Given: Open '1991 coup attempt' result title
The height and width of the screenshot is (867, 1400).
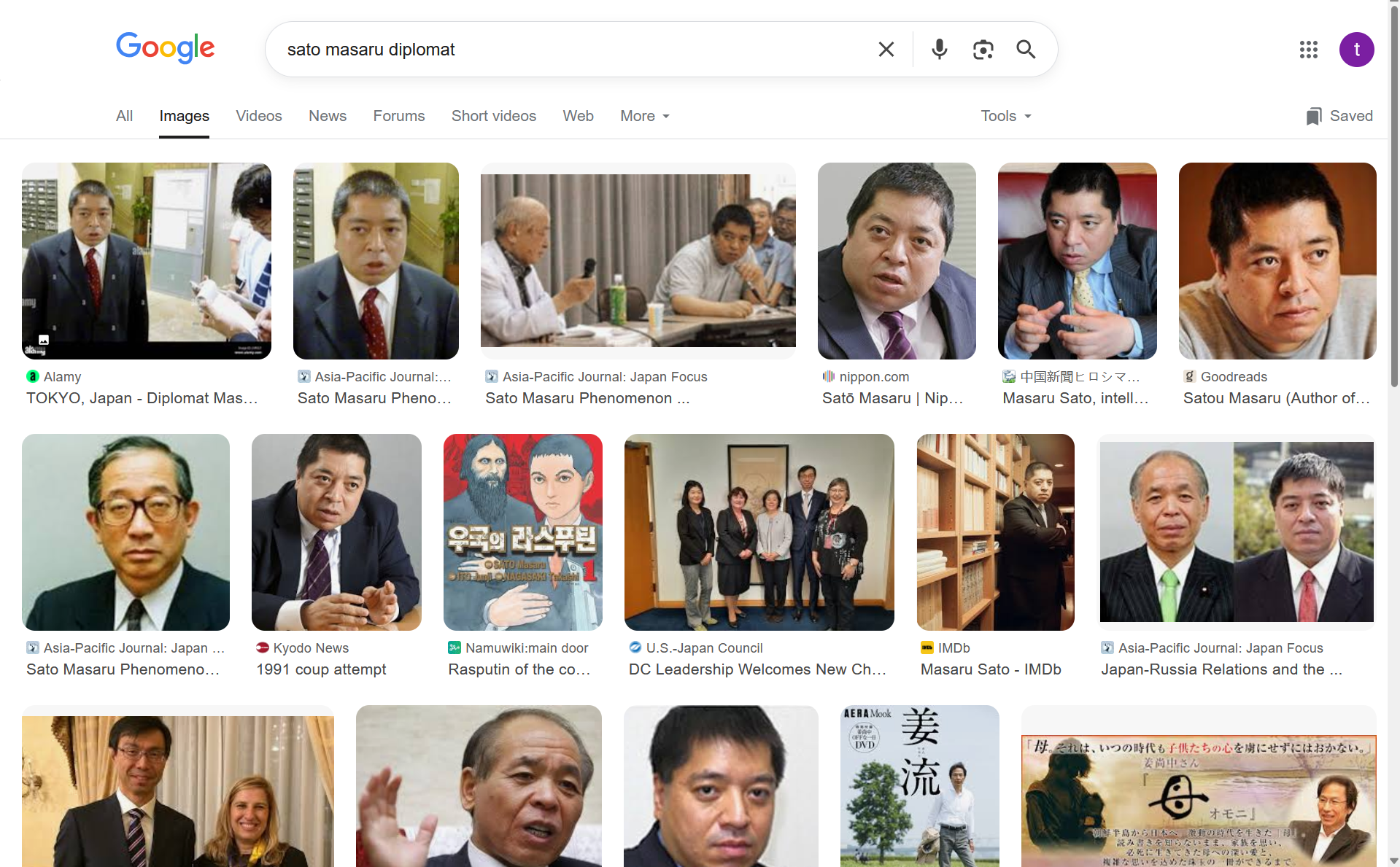Looking at the screenshot, I should [321, 669].
